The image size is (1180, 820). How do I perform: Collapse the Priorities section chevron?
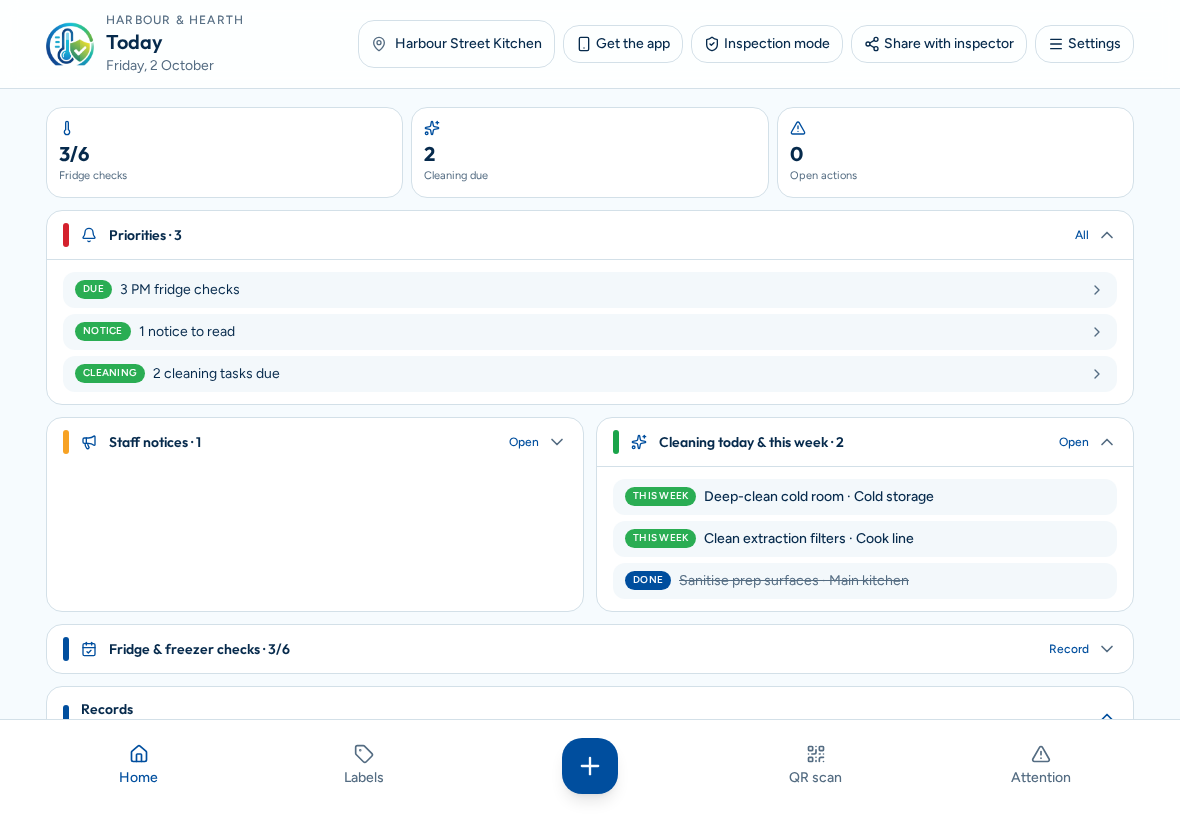point(1107,235)
